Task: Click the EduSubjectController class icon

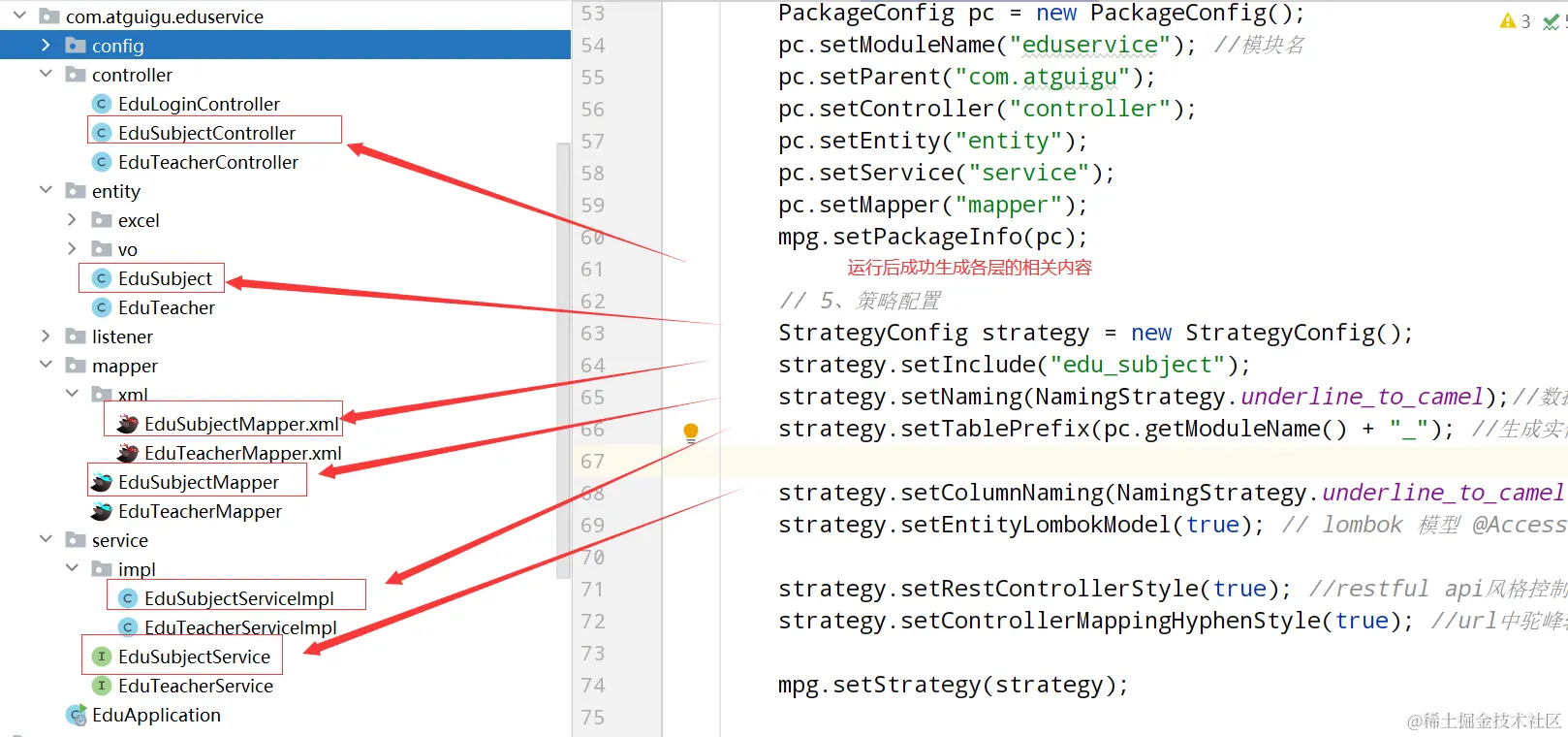Action: click(102, 133)
